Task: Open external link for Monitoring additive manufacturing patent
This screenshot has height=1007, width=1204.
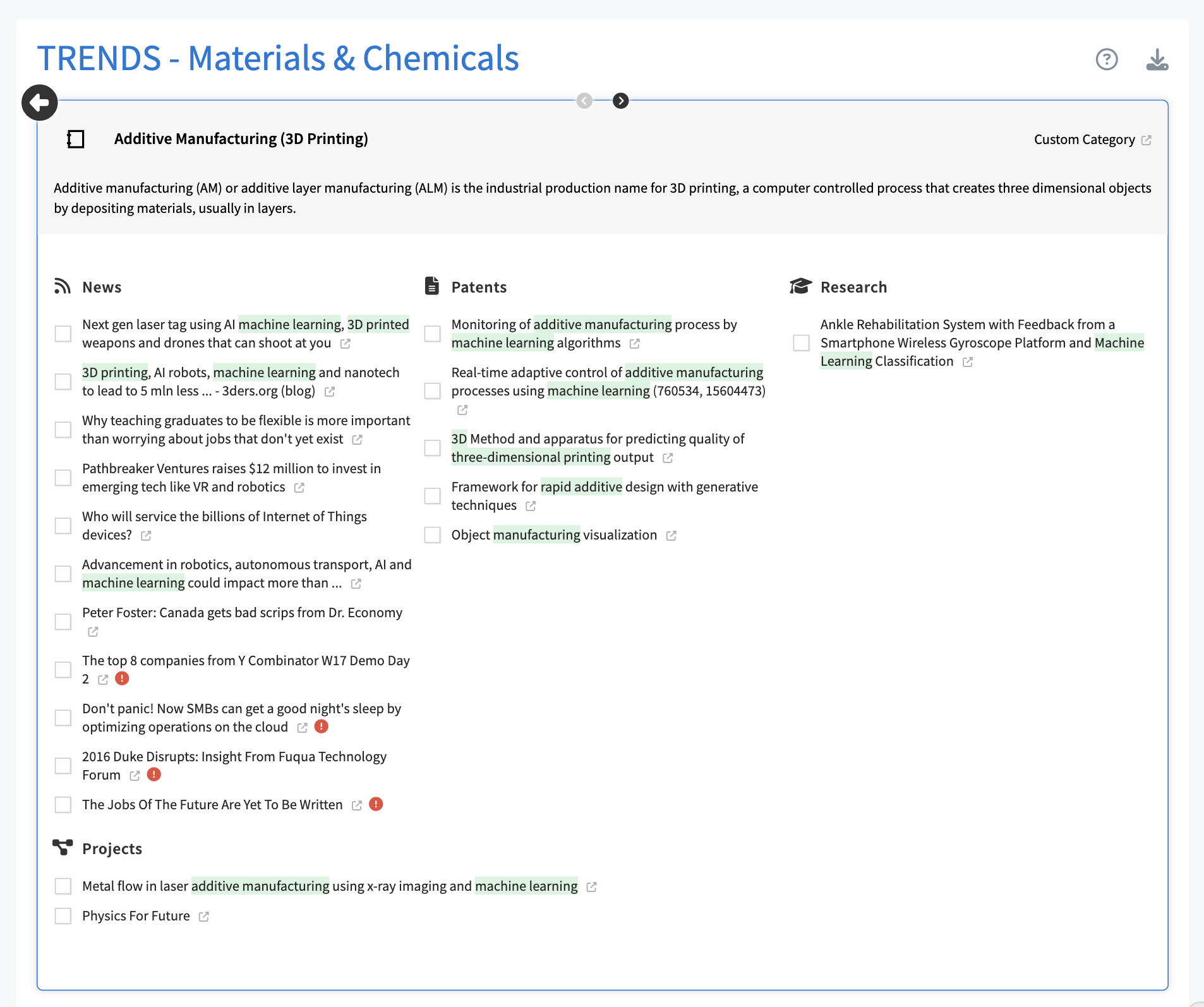Action: [635, 344]
